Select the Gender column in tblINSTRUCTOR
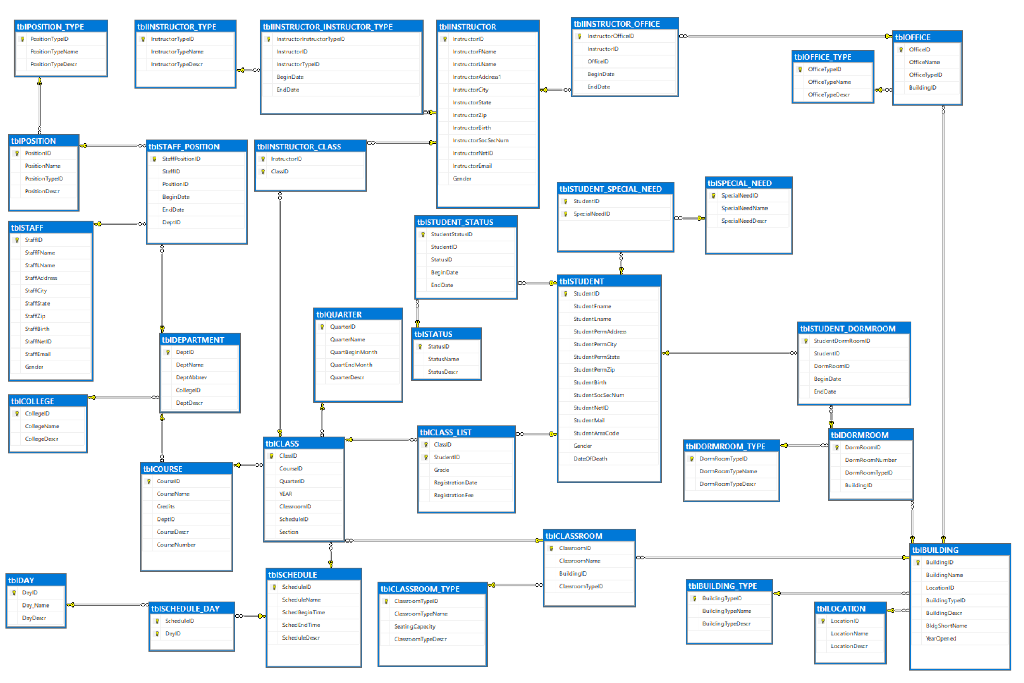This screenshot has height=683, width=1024. 462,178
